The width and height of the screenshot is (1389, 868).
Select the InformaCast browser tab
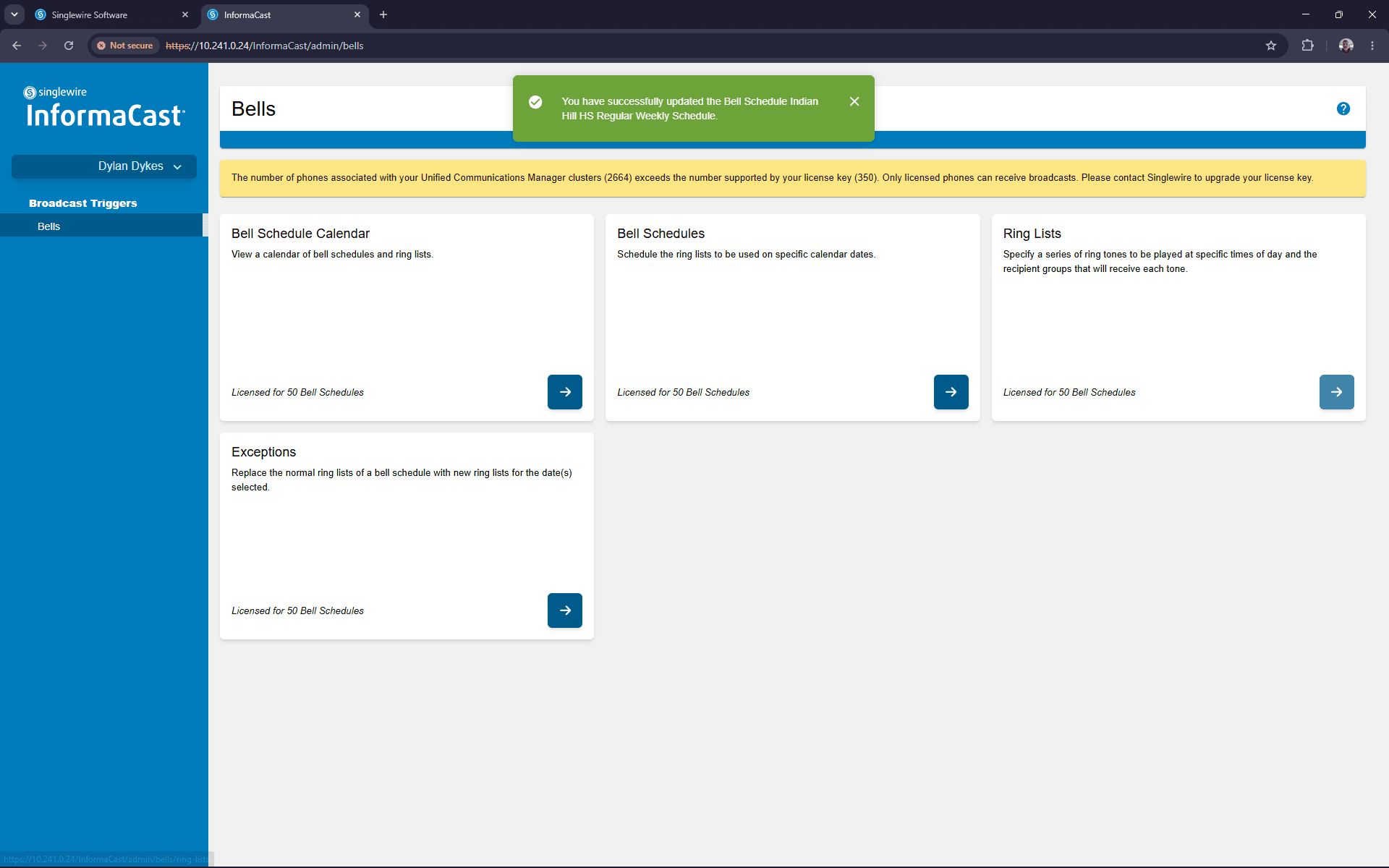tap(284, 14)
